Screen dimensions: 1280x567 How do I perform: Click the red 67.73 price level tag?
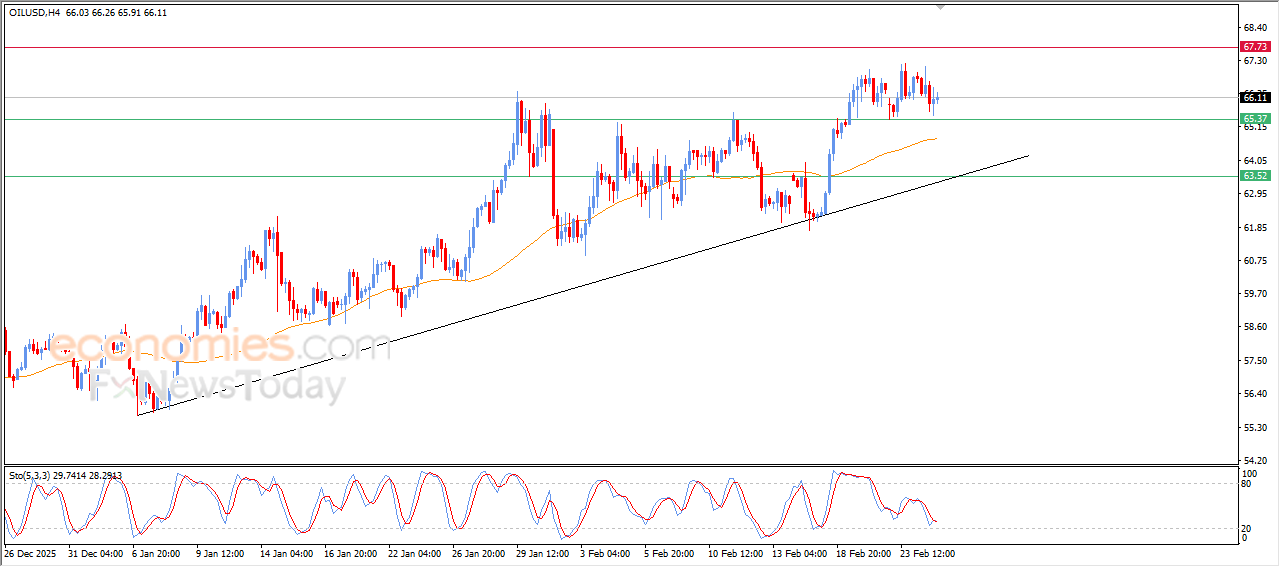[1254, 47]
